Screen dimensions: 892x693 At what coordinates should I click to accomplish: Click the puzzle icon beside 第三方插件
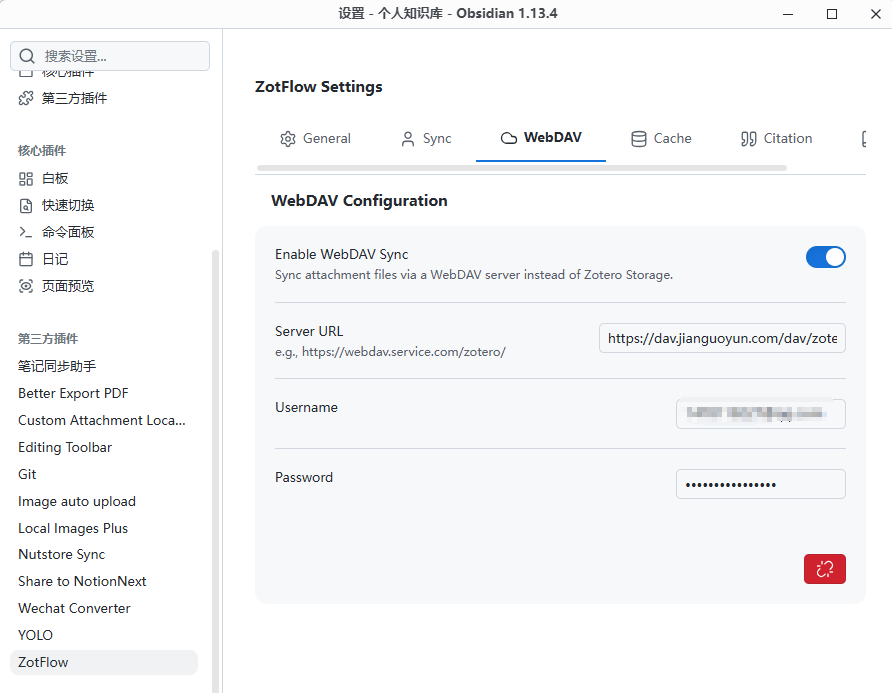point(26,98)
